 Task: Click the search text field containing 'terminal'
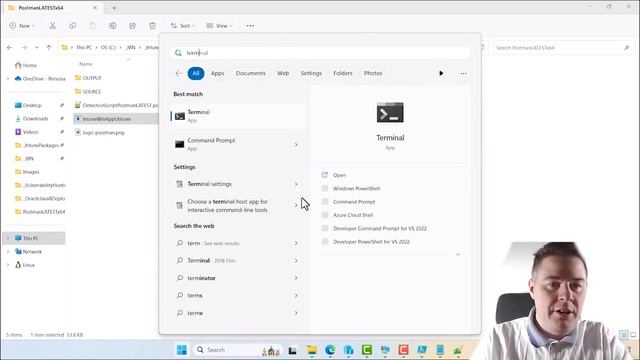click(320, 53)
